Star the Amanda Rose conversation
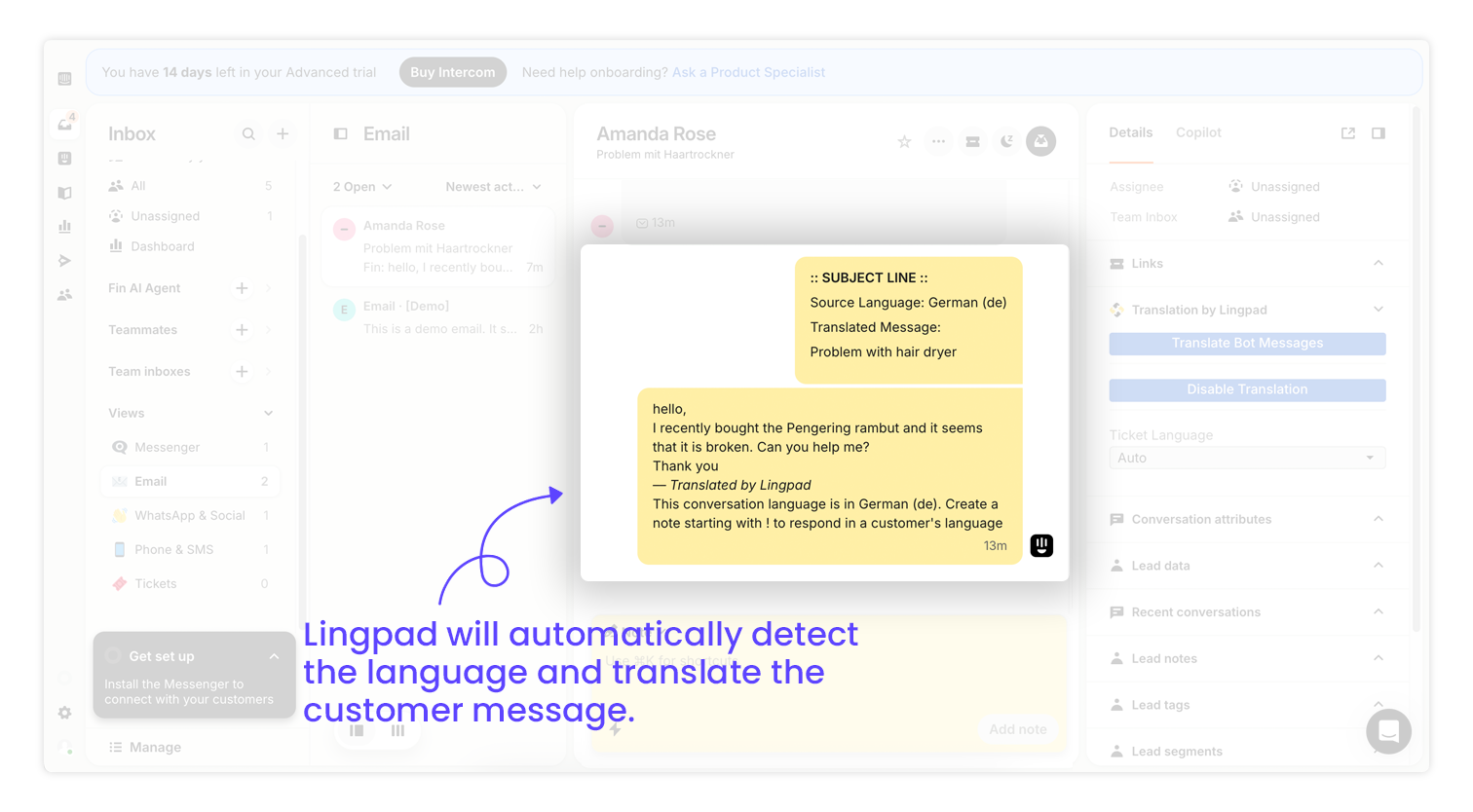The width and height of the screenshot is (1473, 812). pyautogui.click(x=904, y=142)
